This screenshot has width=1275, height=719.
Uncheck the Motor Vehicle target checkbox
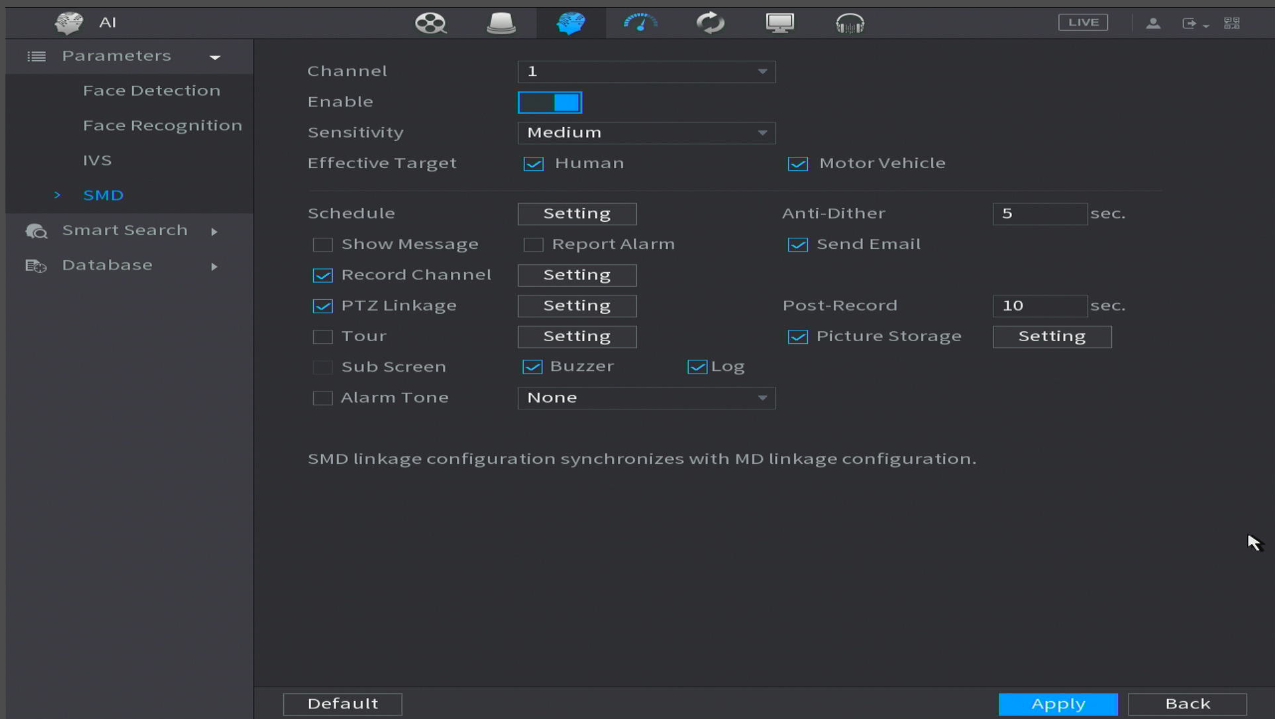[797, 164]
